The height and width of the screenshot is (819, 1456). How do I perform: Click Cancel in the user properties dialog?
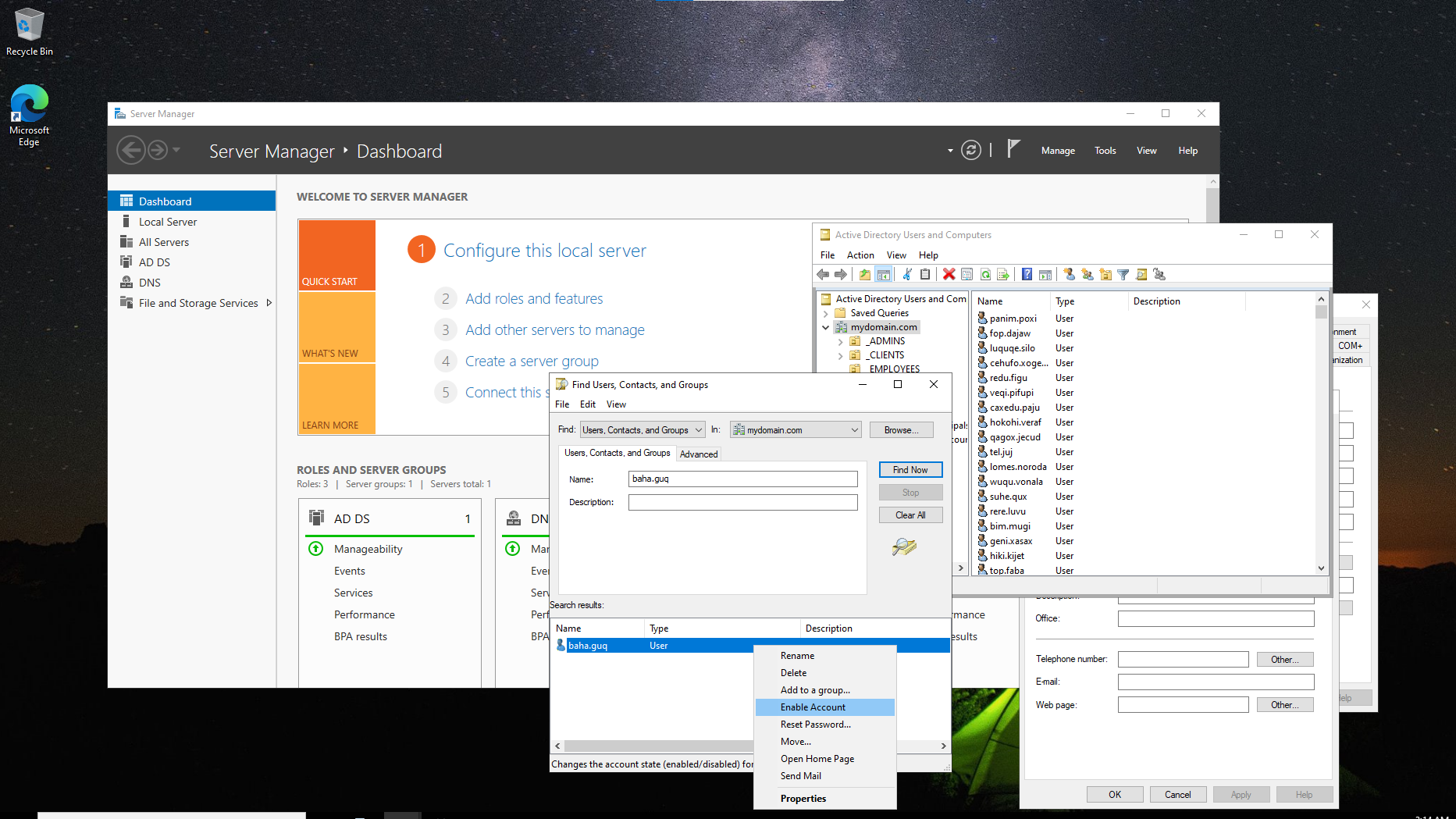[1178, 795]
